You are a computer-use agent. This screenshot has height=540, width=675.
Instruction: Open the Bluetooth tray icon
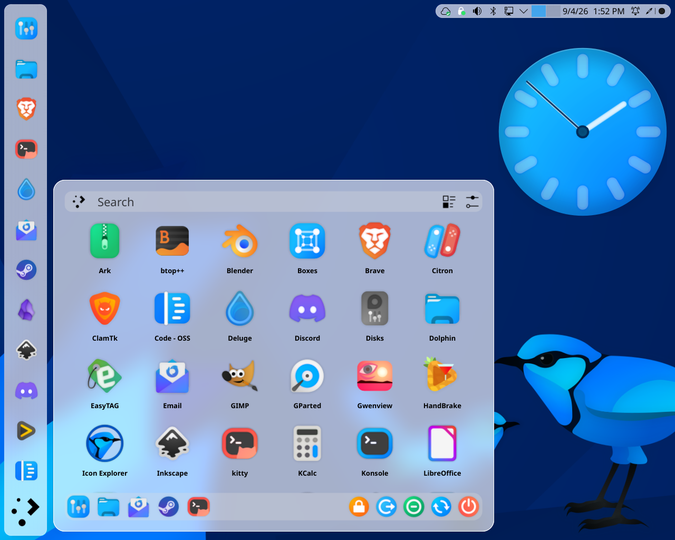coord(493,11)
